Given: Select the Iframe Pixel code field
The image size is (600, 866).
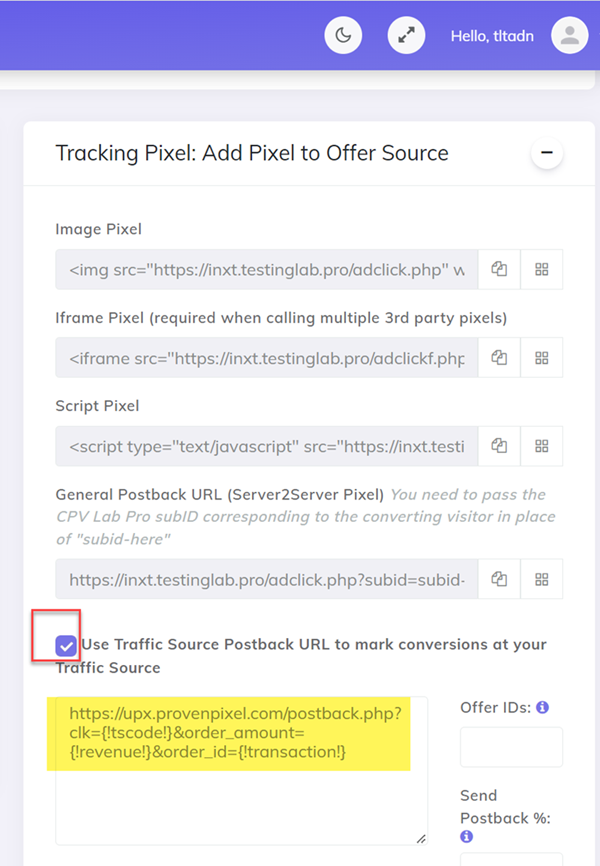Looking at the screenshot, I should (x=265, y=357).
